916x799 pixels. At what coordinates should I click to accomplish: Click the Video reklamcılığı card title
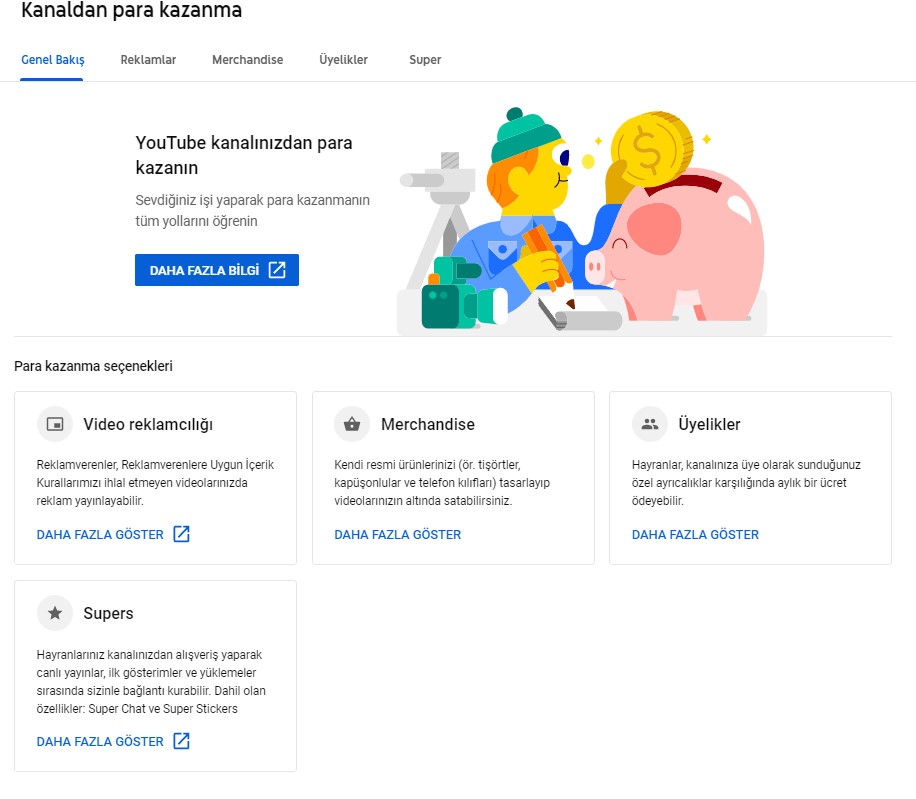point(148,425)
